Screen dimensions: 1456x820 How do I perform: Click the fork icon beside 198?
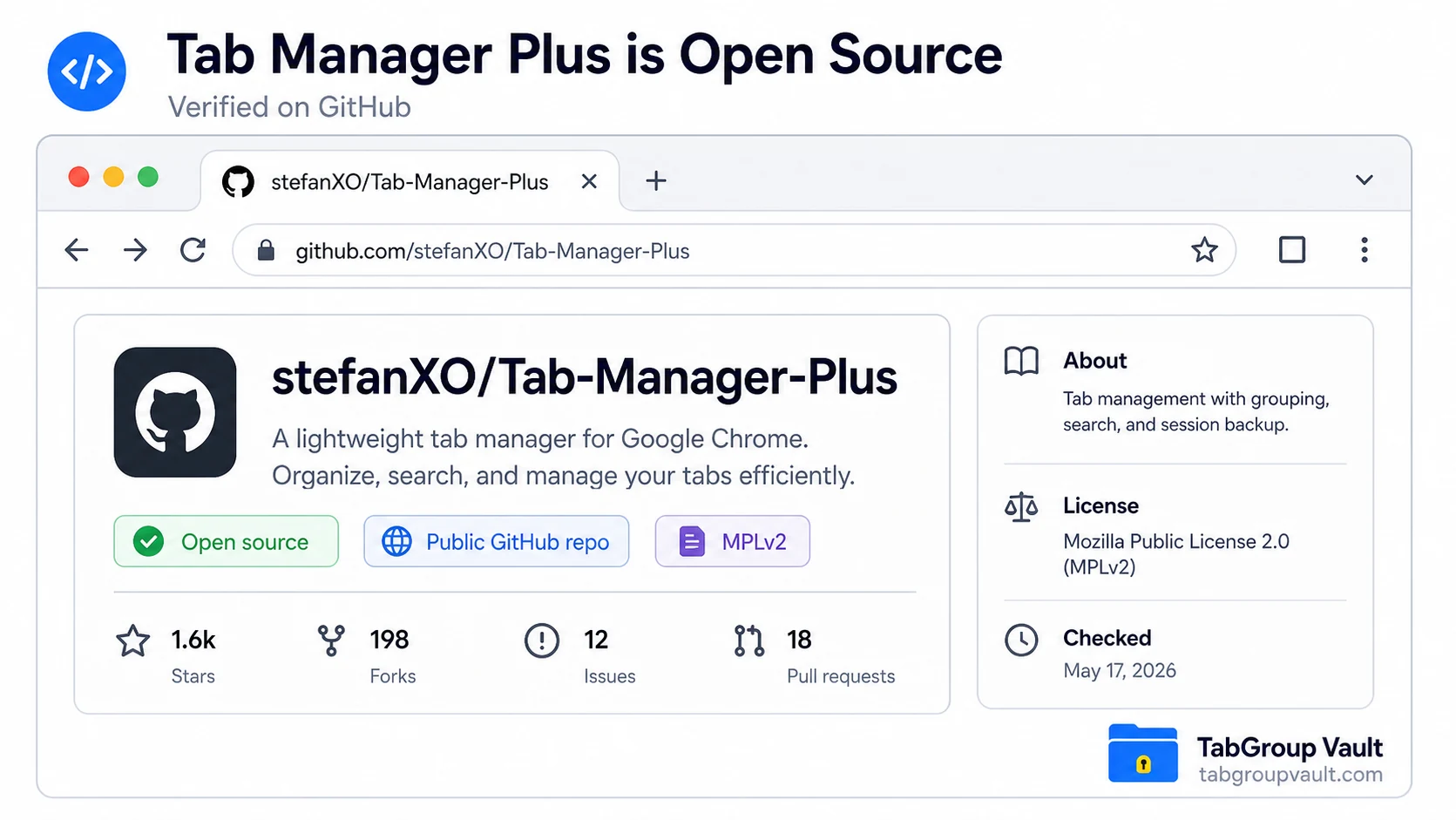click(x=331, y=640)
